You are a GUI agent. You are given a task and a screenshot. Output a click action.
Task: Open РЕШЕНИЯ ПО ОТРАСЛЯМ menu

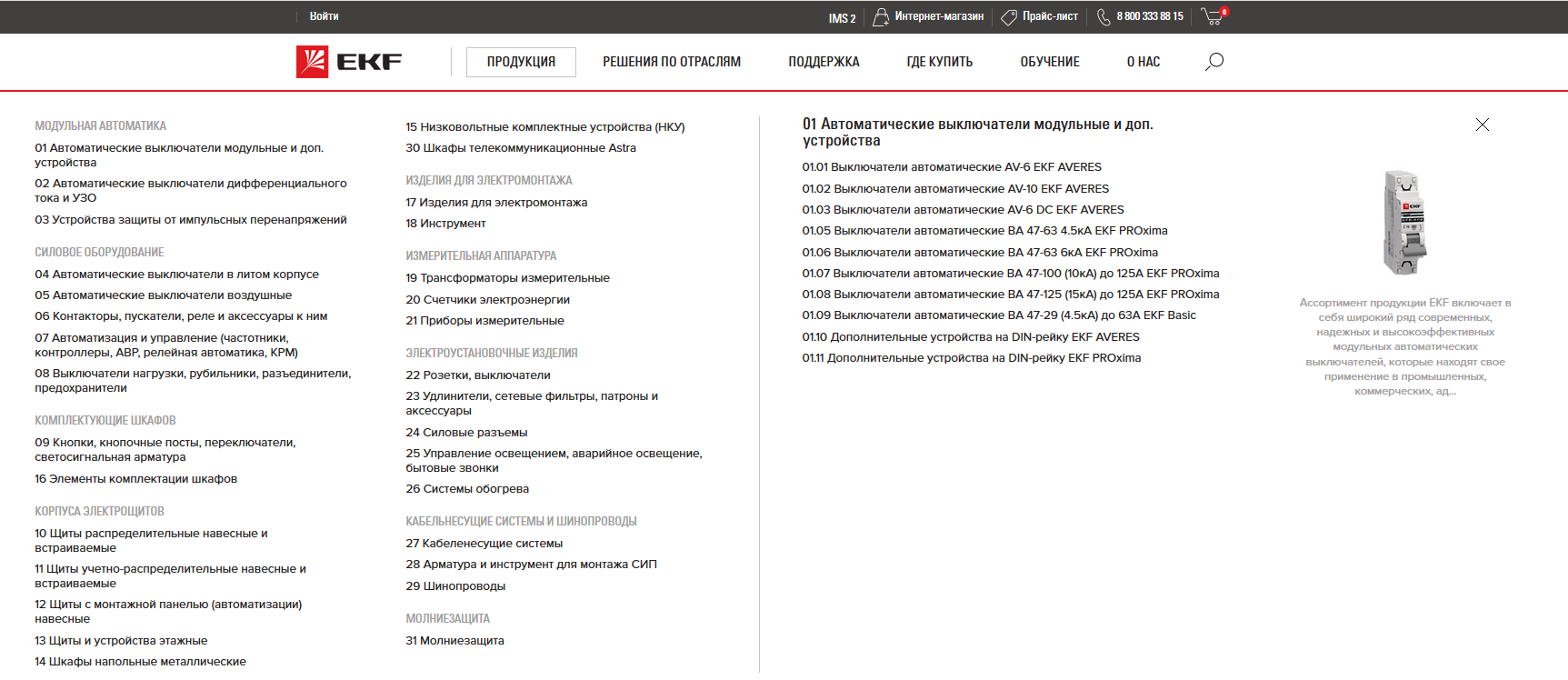coord(672,62)
